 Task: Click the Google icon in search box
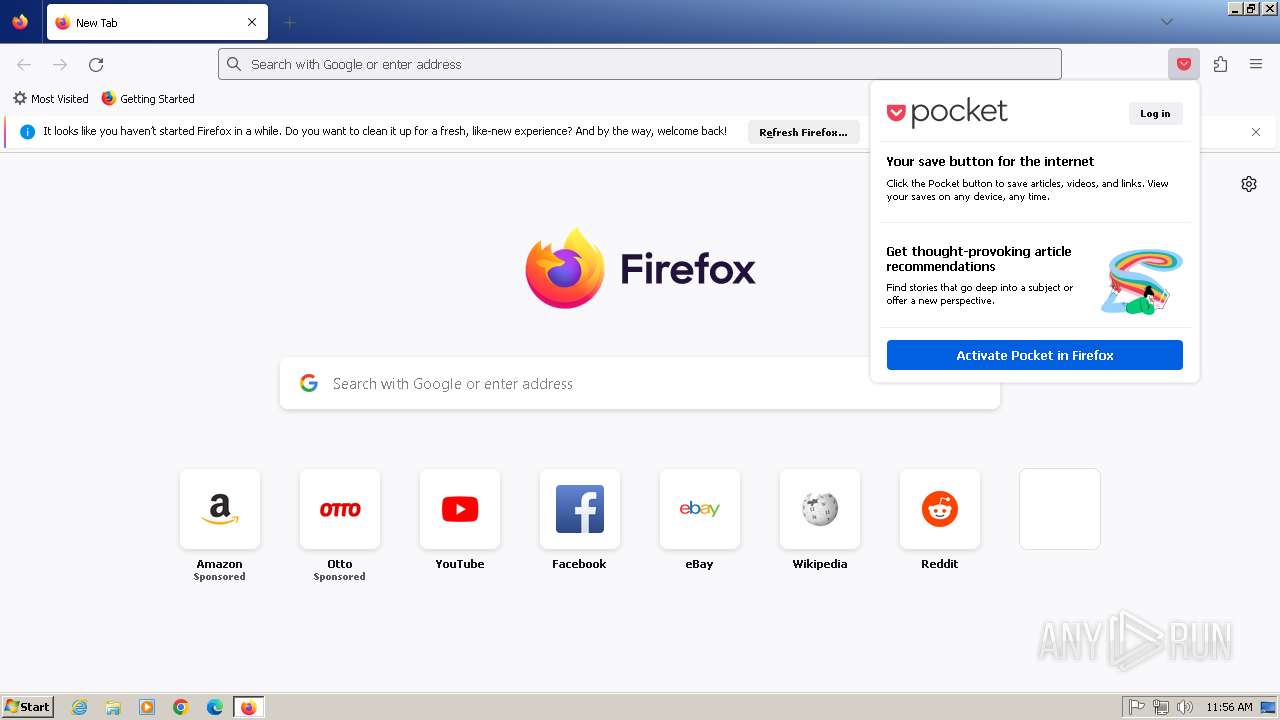point(309,383)
